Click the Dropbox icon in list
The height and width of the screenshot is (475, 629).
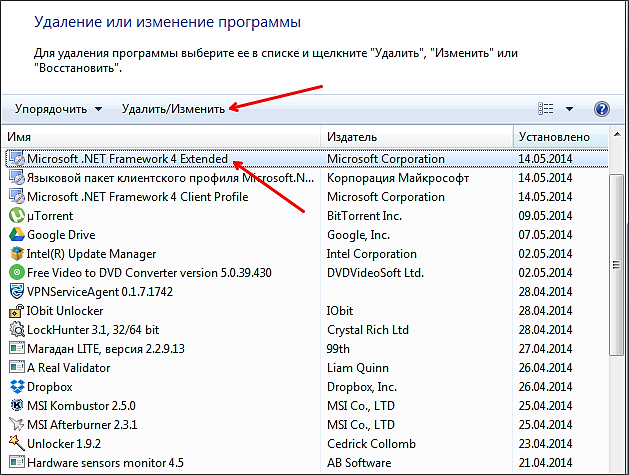click(x=16, y=386)
